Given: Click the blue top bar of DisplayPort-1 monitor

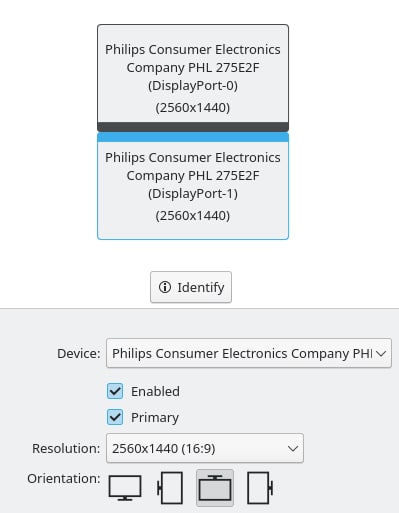Looking at the screenshot, I should tap(193, 137).
